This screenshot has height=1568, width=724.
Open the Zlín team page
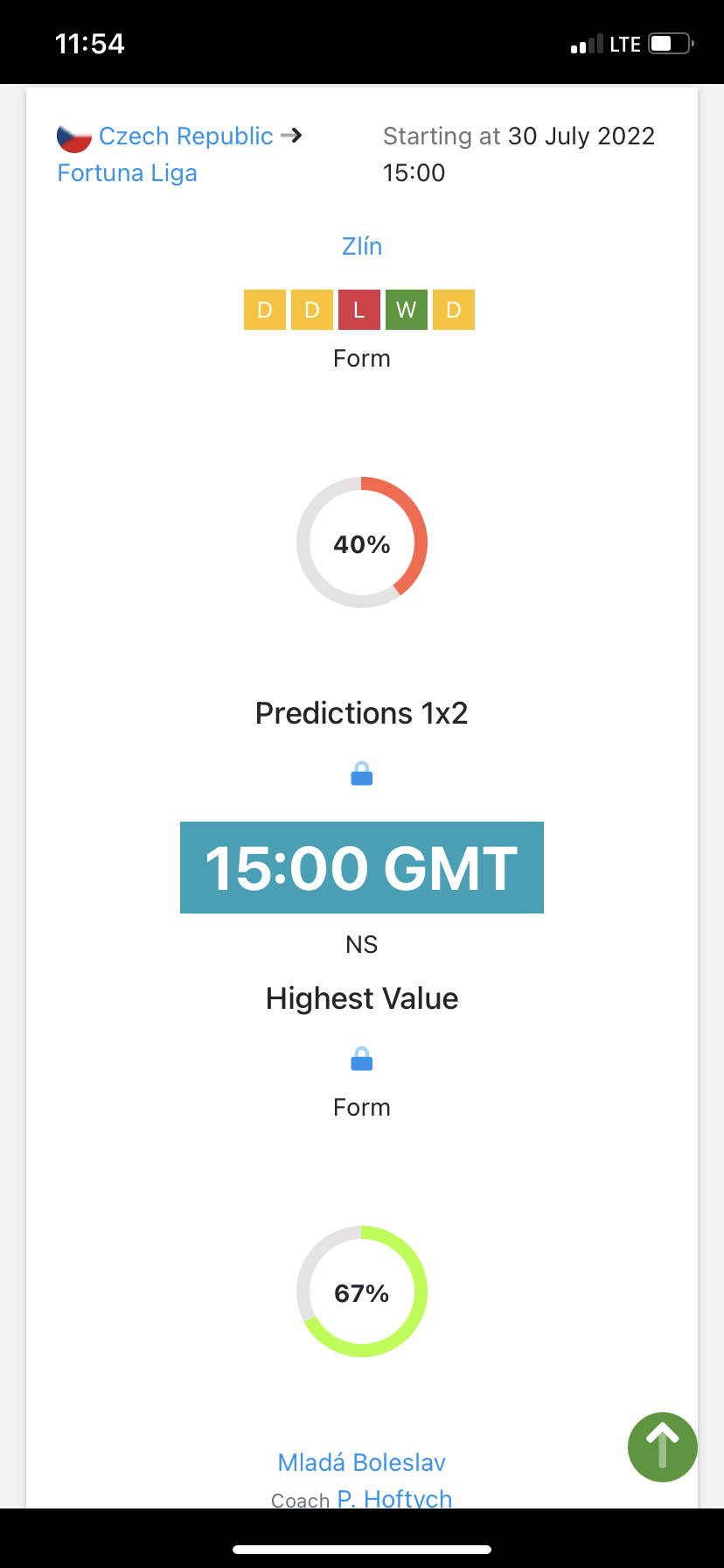point(362,247)
